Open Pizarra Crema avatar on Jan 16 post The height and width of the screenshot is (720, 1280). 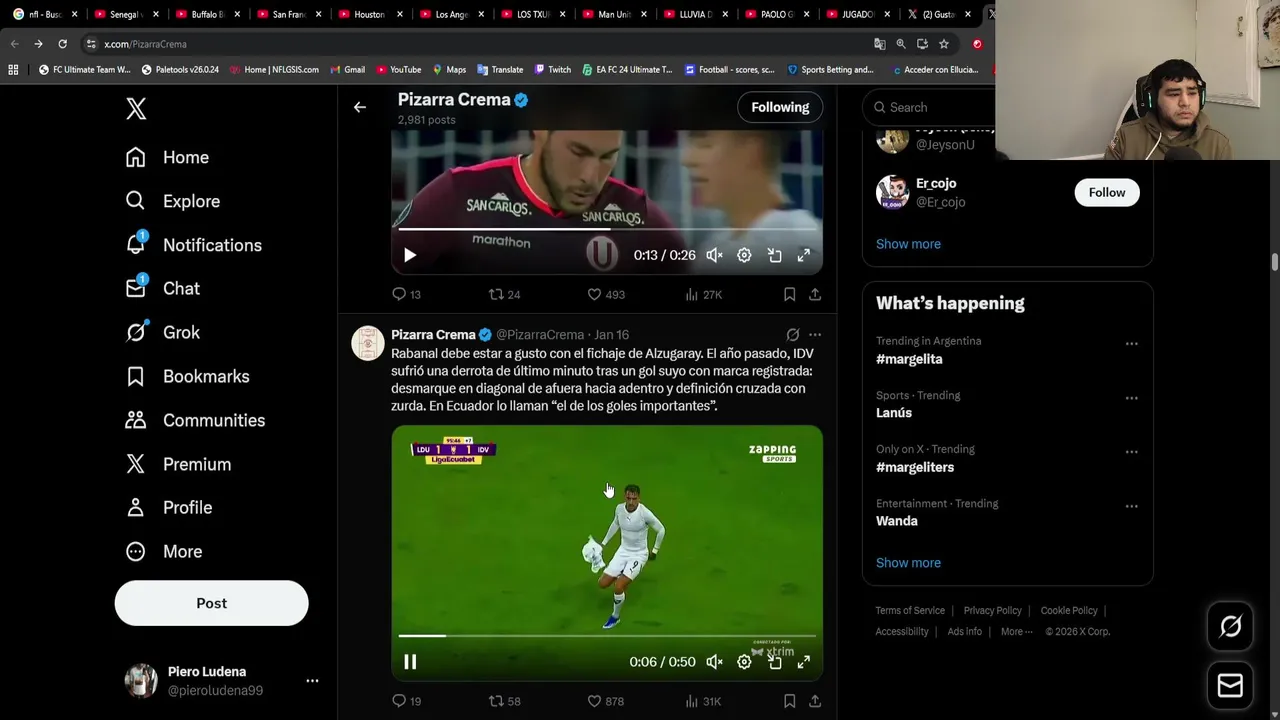(368, 343)
